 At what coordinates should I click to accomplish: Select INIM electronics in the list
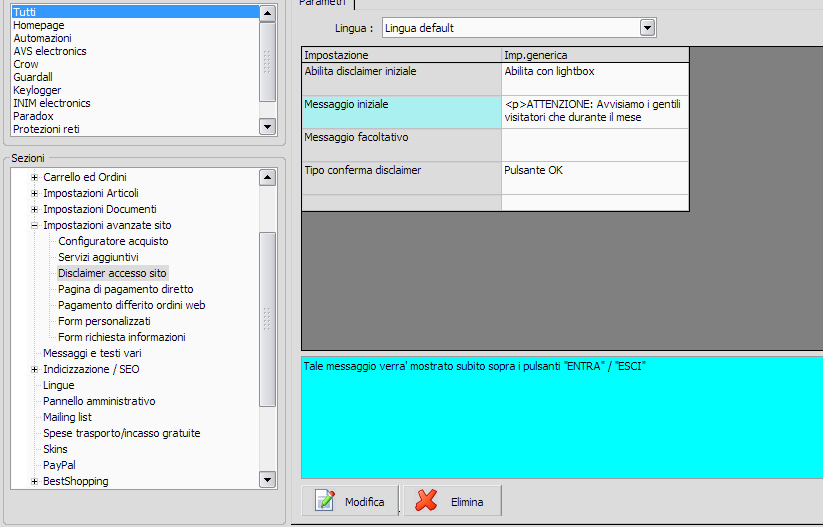135,103
